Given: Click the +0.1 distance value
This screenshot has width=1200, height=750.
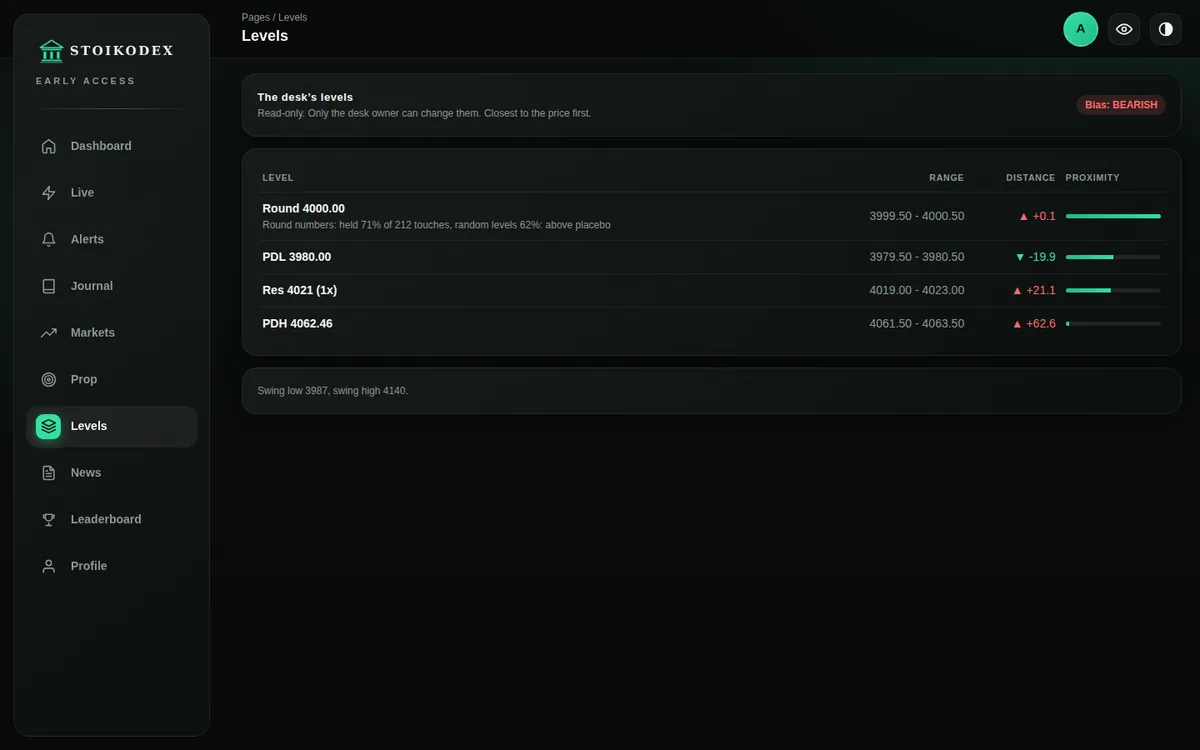Looking at the screenshot, I should 1044,216.
